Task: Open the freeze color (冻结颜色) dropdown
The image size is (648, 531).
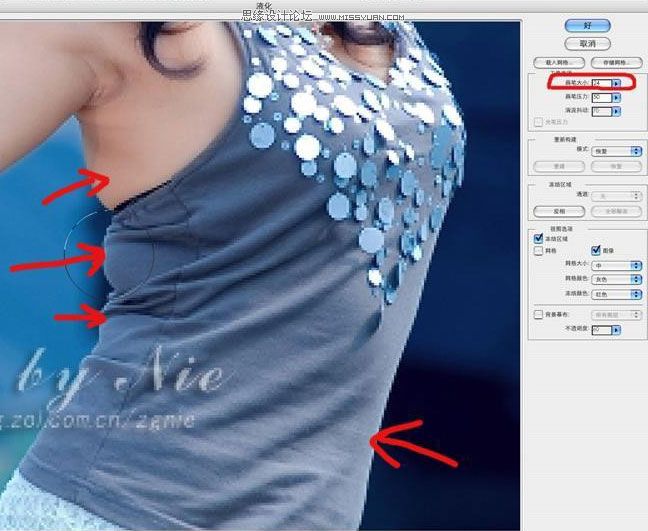Action: pyautogui.click(x=616, y=294)
